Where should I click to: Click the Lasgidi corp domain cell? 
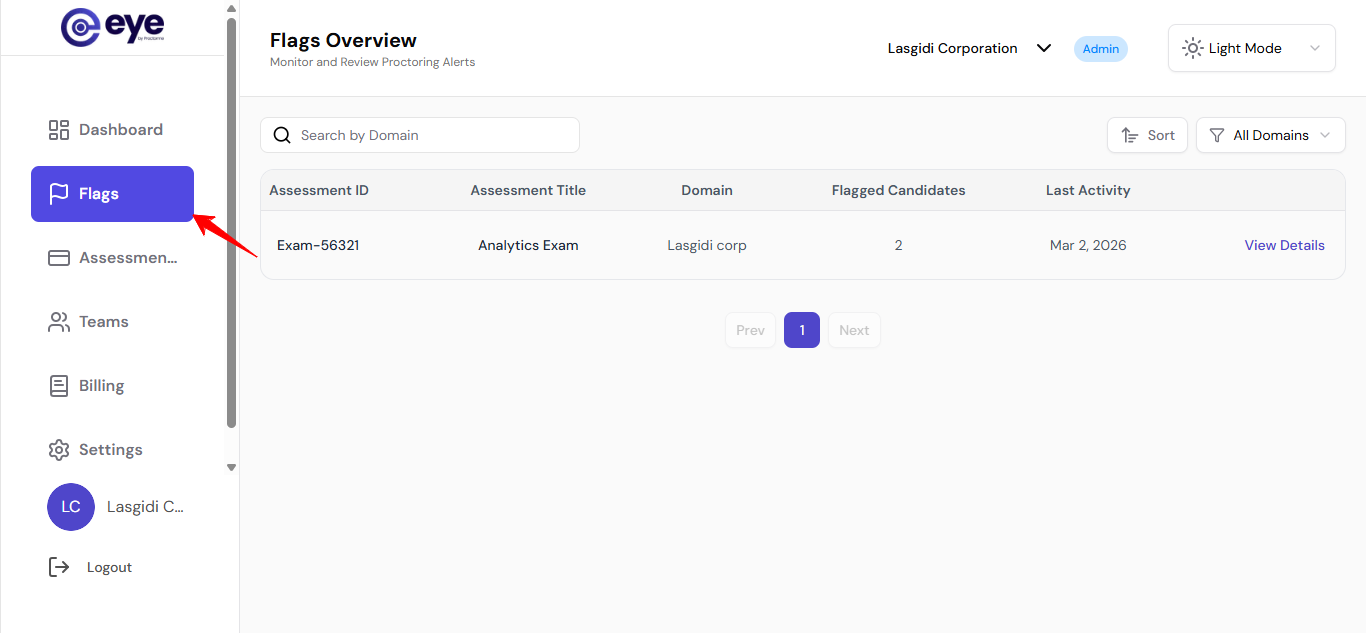[x=707, y=245]
